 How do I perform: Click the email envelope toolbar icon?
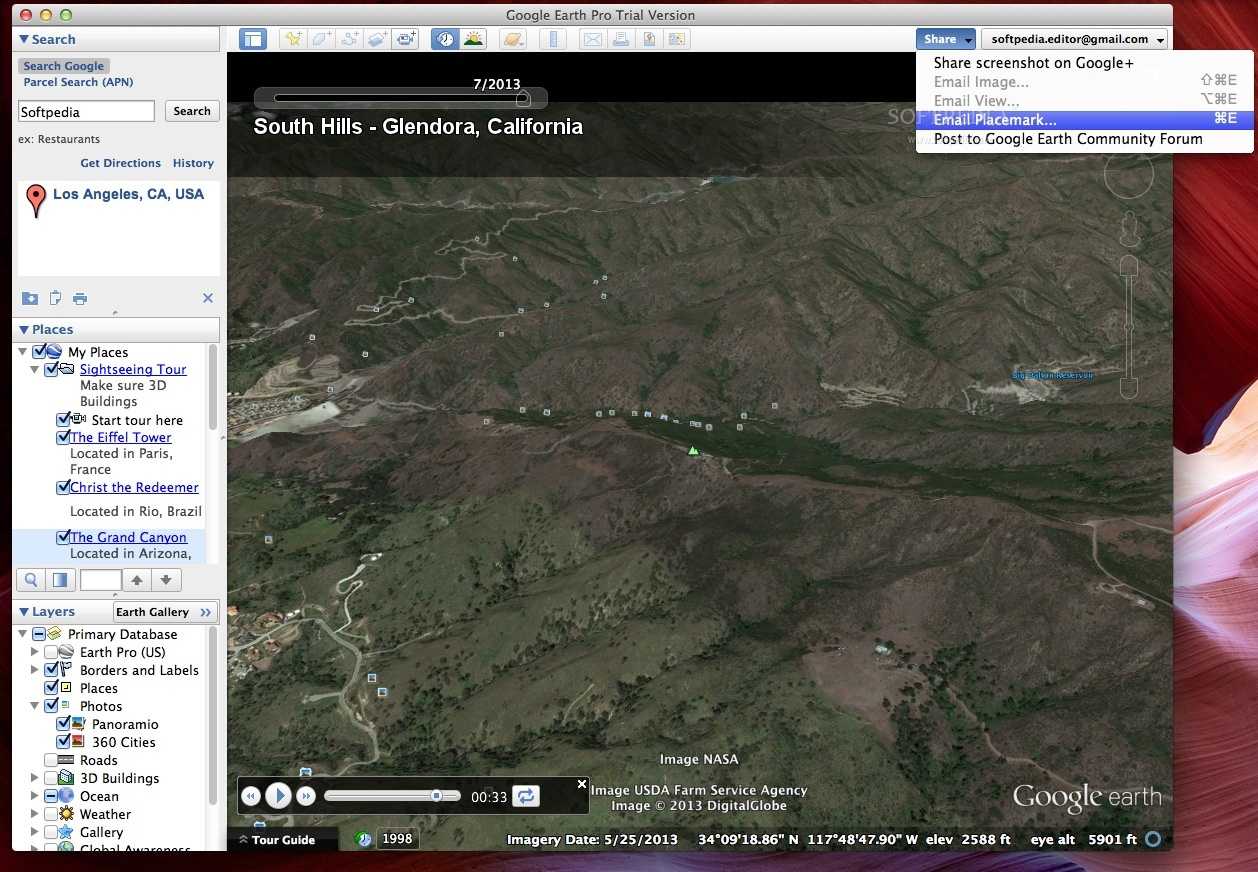pyautogui.click(x=593, y=39)
